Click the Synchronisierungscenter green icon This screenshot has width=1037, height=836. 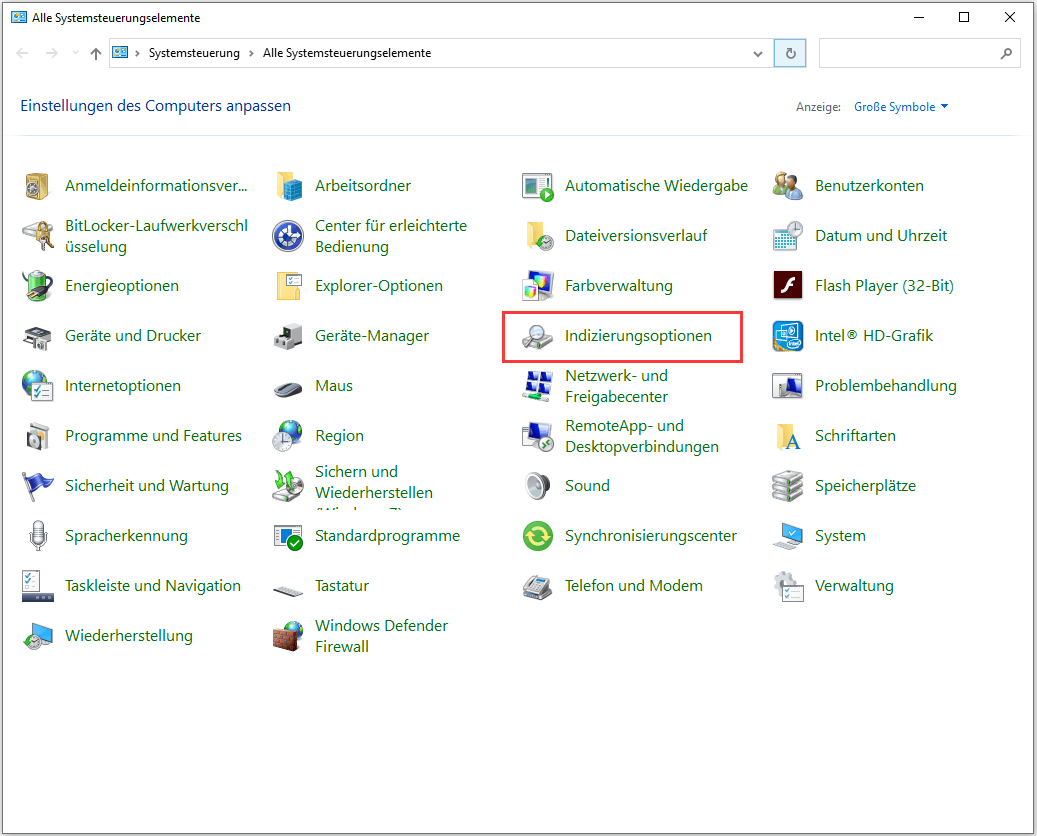[537, 536]
